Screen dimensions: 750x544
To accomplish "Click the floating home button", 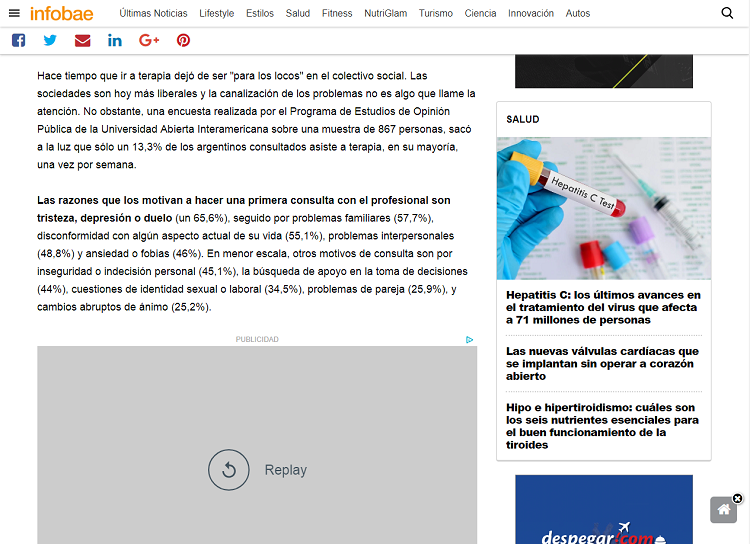I will coord(723,510).
